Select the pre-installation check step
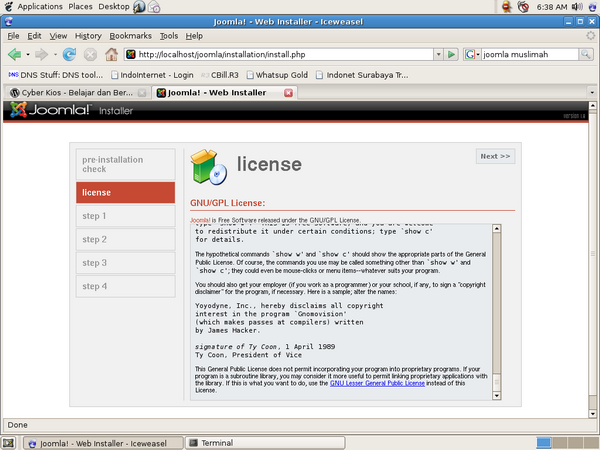 click(x=126, y=164)
